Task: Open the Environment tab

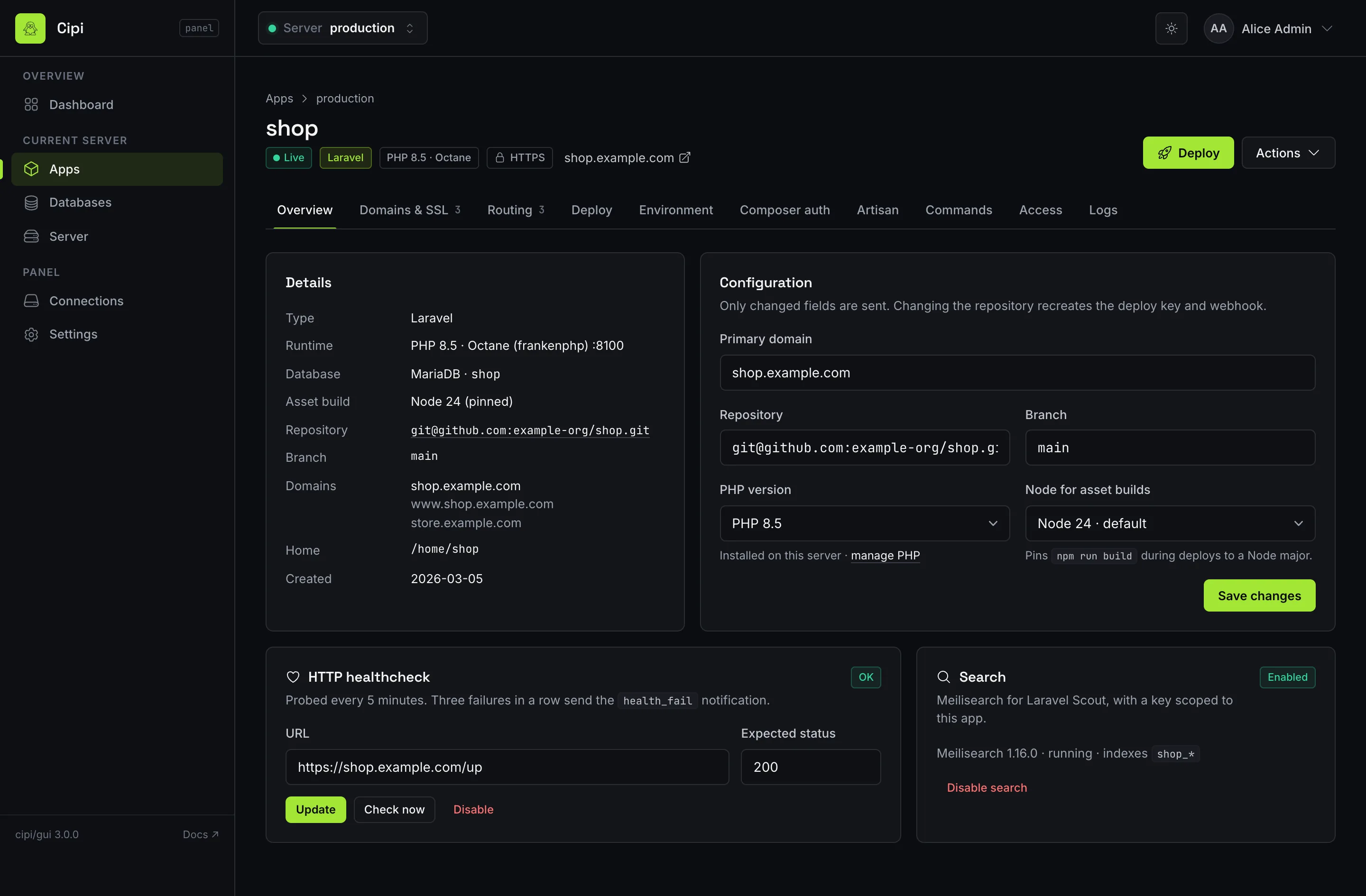Action: (675, 210)
